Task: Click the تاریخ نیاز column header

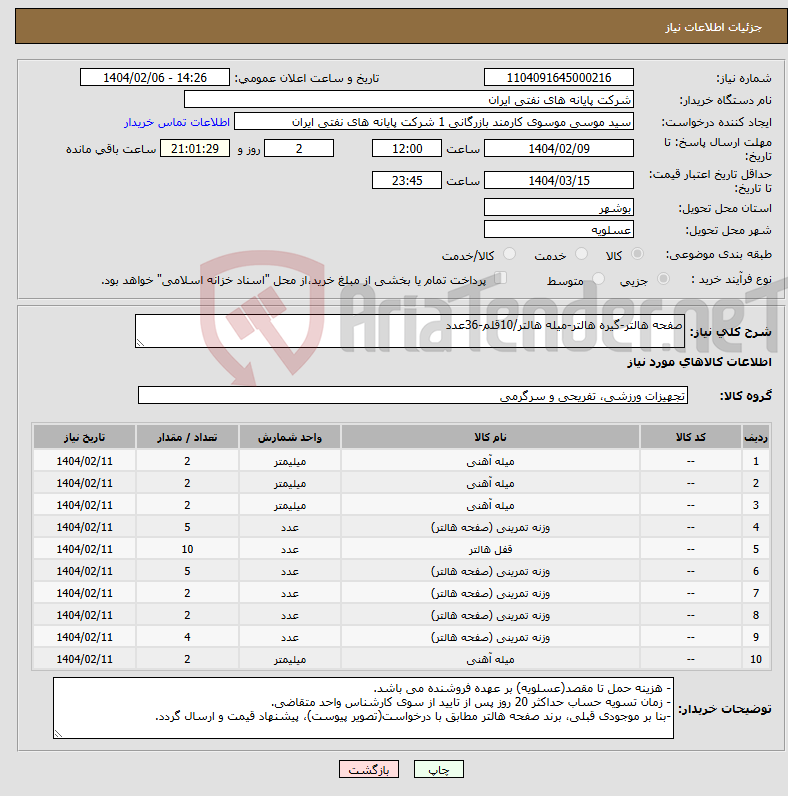Action: tap(84, 437)
